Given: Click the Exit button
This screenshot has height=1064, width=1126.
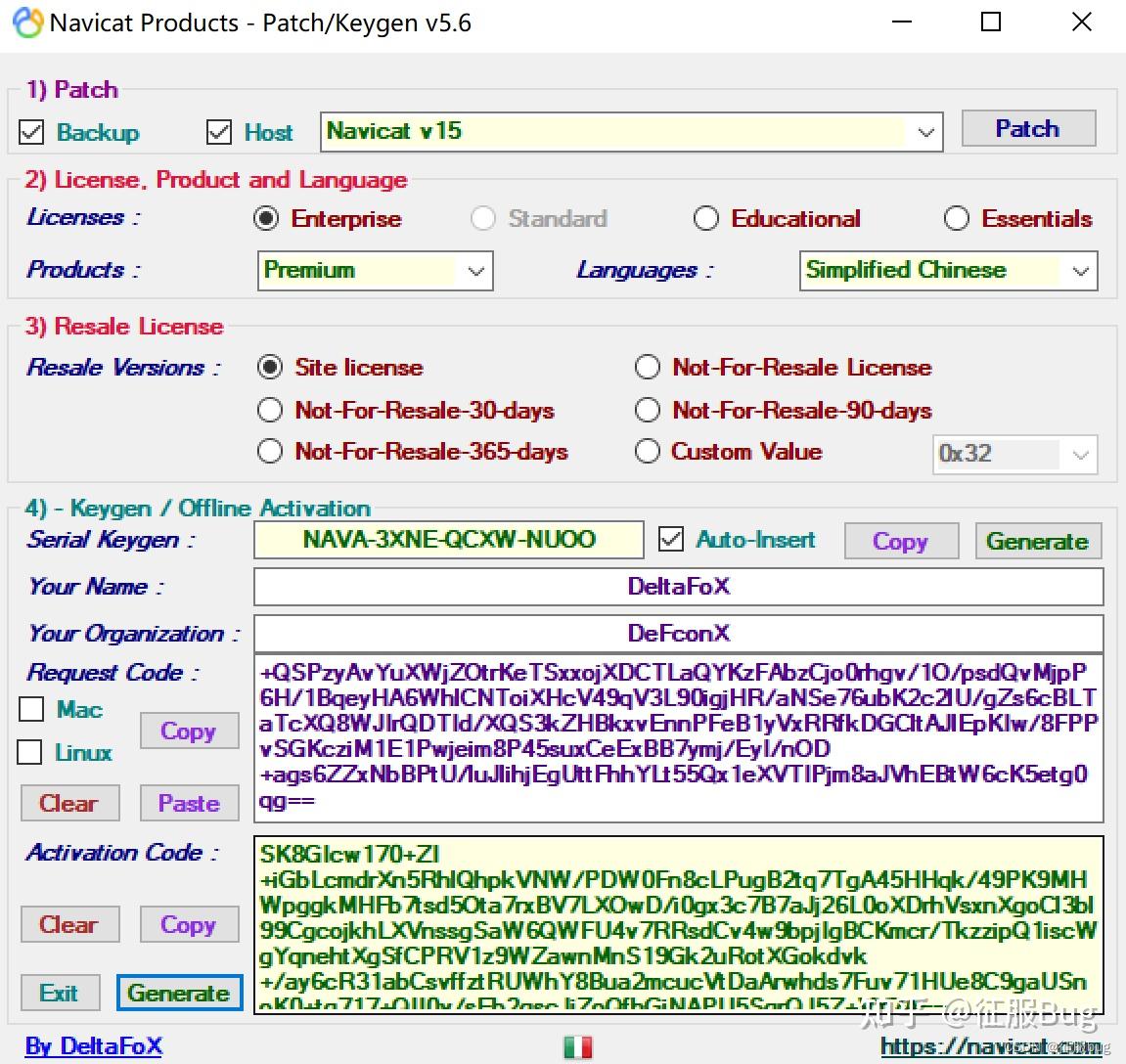Looking at the screenshot, I should tap(60, 993).
